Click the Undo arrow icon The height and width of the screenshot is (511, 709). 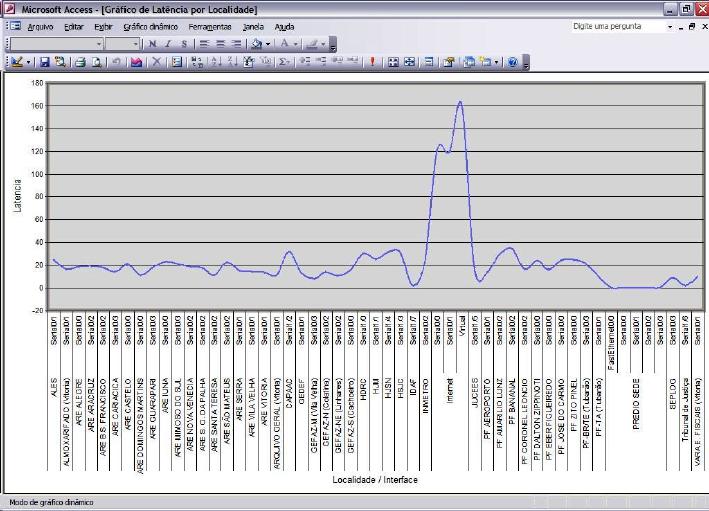tap(116, 62)
